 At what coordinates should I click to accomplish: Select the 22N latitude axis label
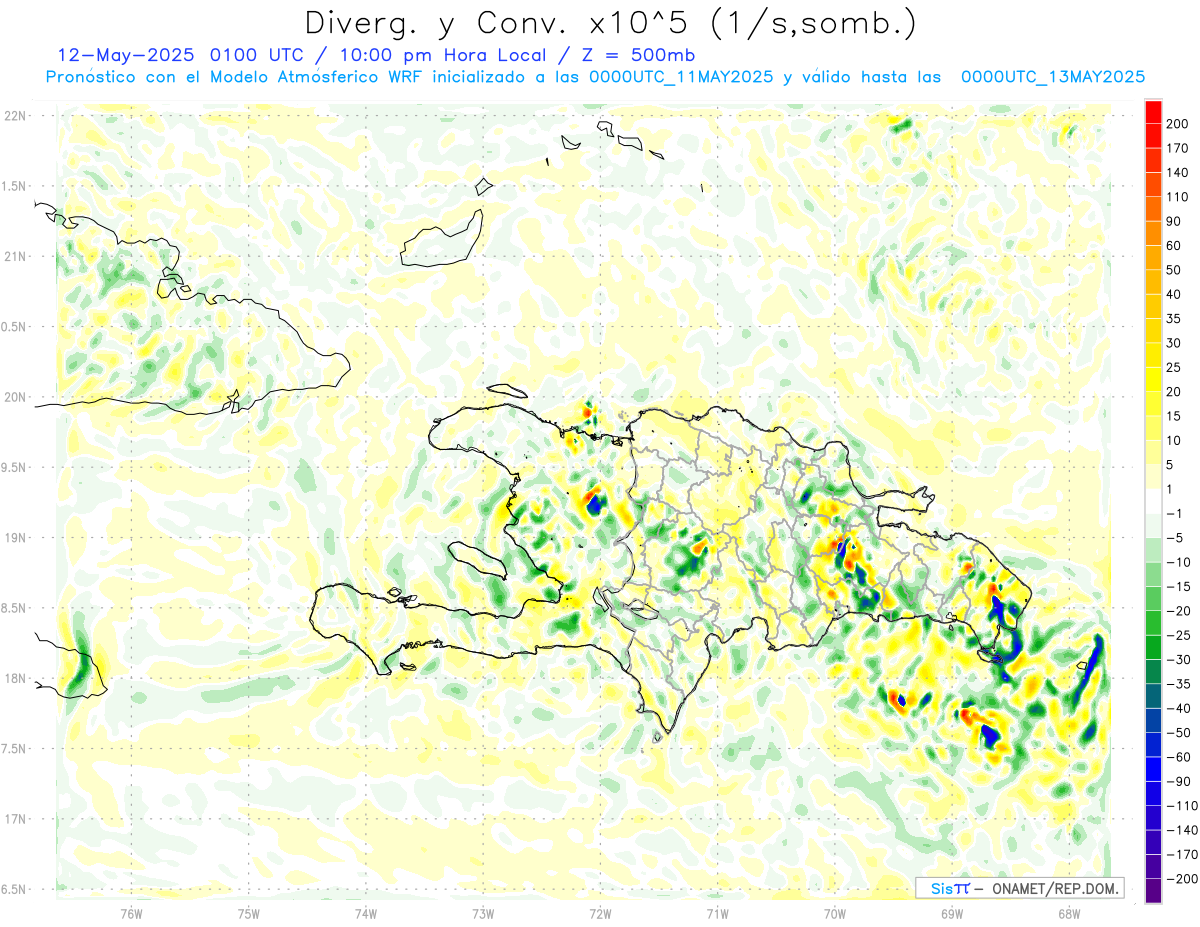[15, 116]
